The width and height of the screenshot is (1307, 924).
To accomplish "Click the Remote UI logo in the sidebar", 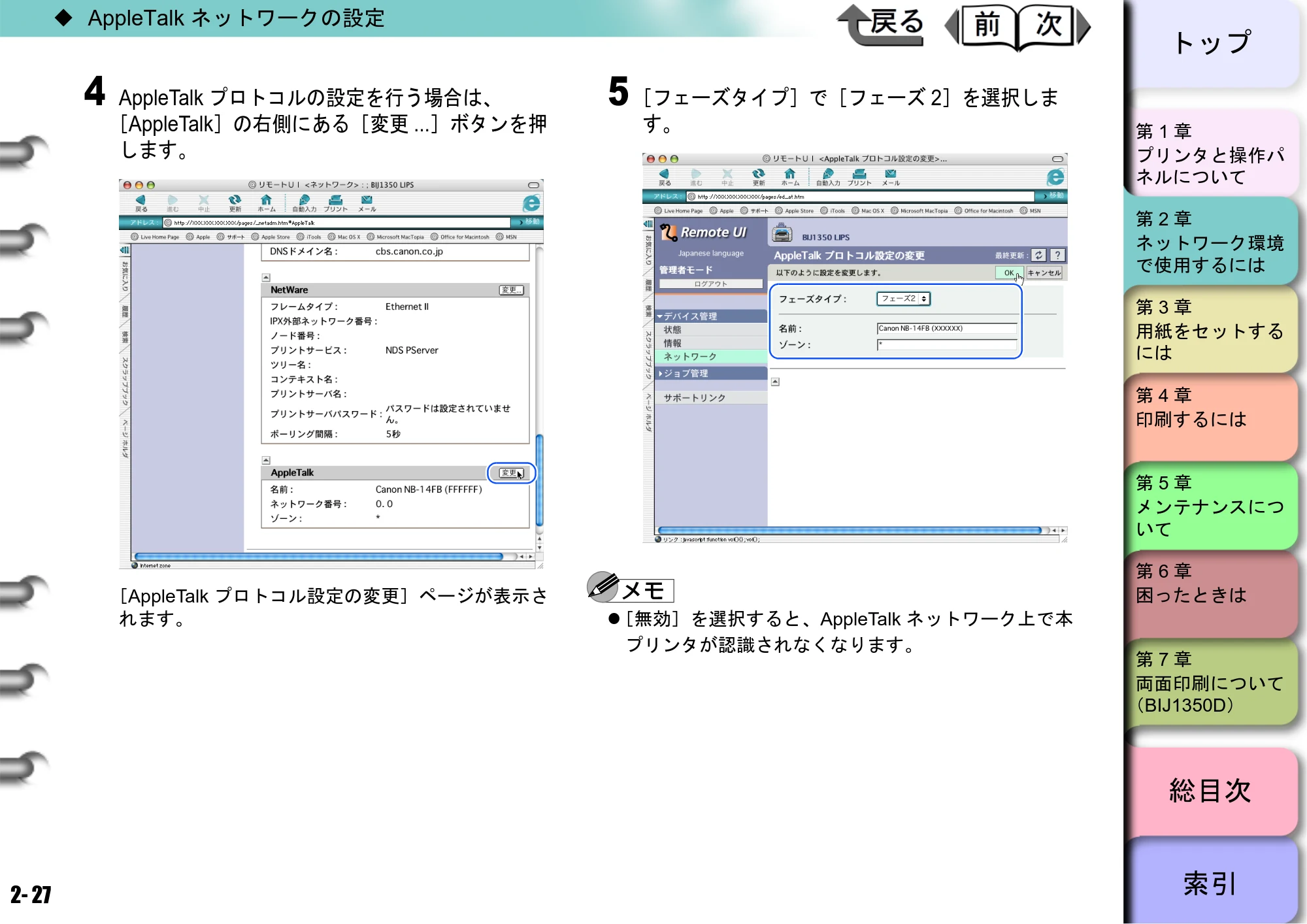I will click(703, 232).
